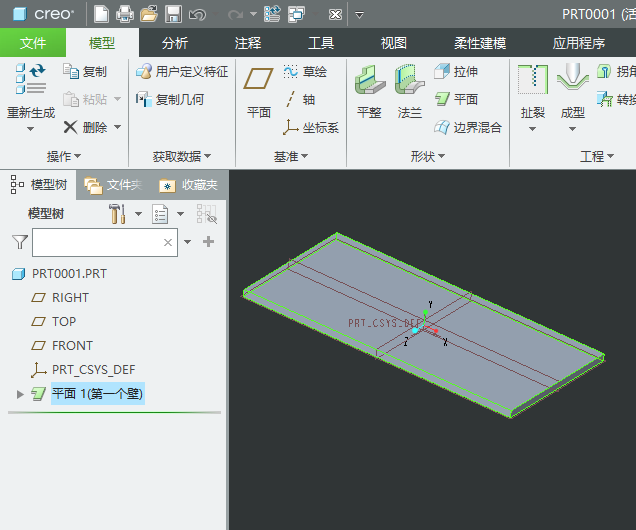
Task: Clear the search field with X
Action: (168, 242)
